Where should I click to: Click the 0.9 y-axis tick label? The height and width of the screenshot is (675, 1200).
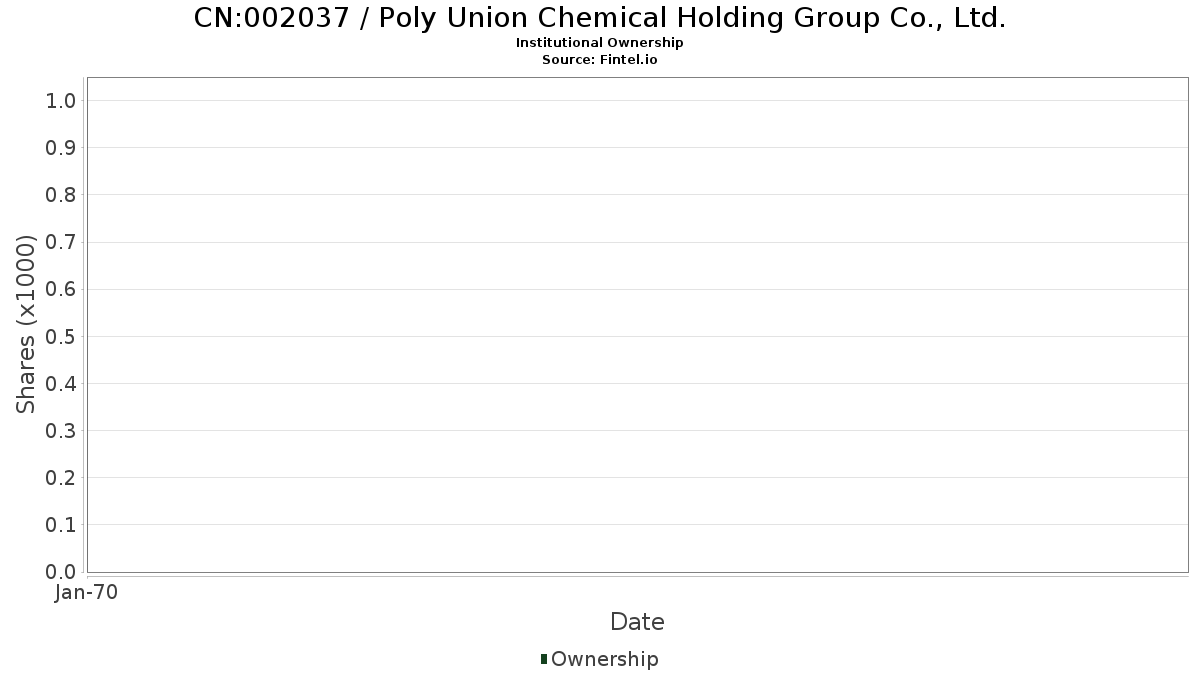point(61,148)
